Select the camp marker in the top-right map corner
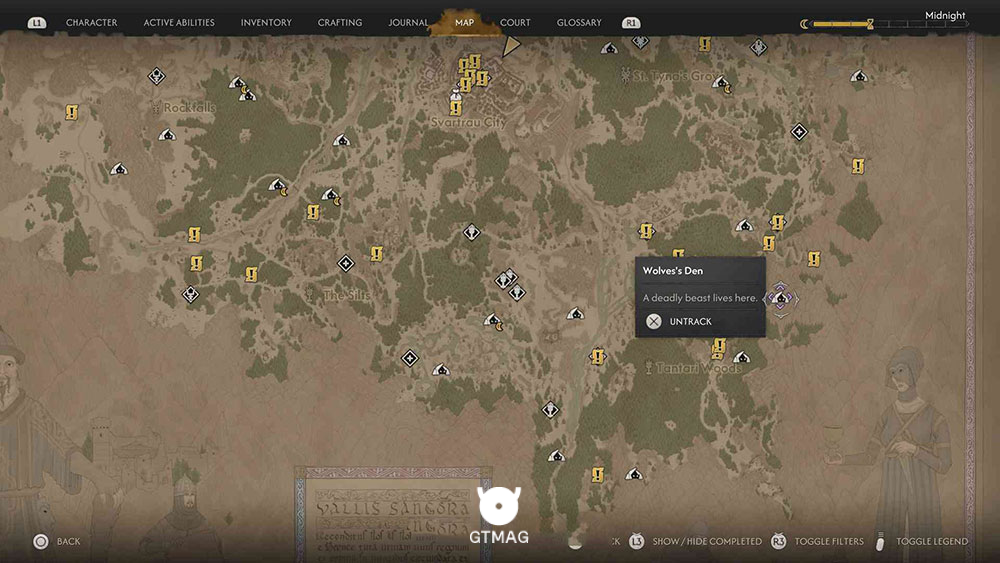Viewport: 1000px width, 563px height. (859, 76)
